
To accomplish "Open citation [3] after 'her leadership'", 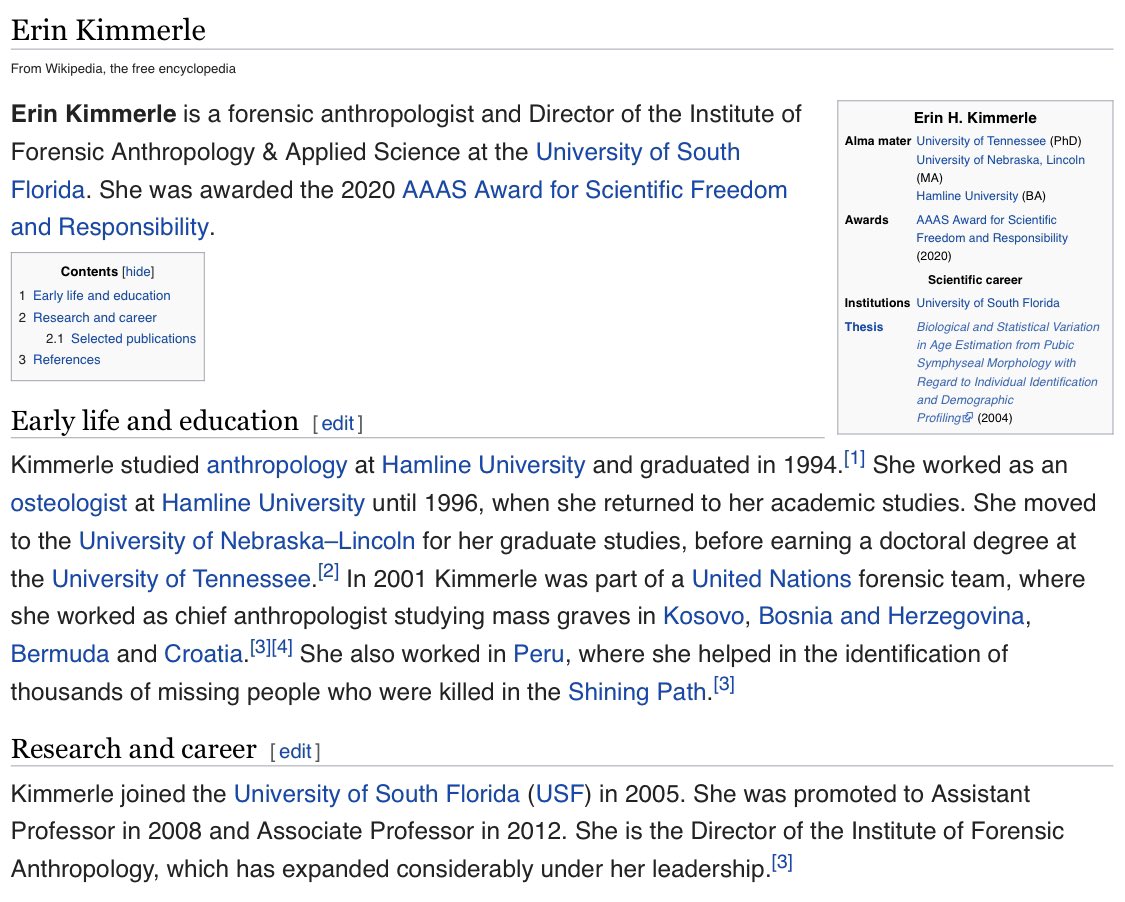I will pos(782,863).
